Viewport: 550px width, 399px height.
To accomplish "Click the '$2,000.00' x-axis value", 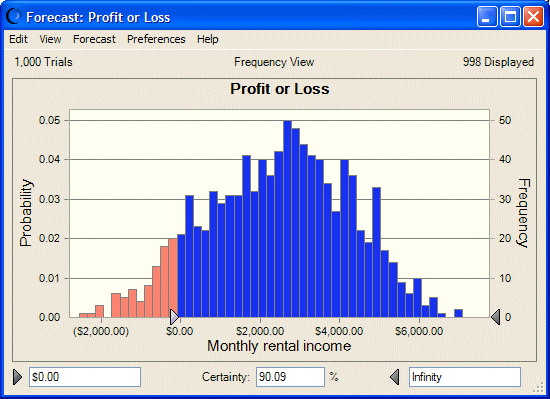I will pyautogui.click(x=260, y=331).
